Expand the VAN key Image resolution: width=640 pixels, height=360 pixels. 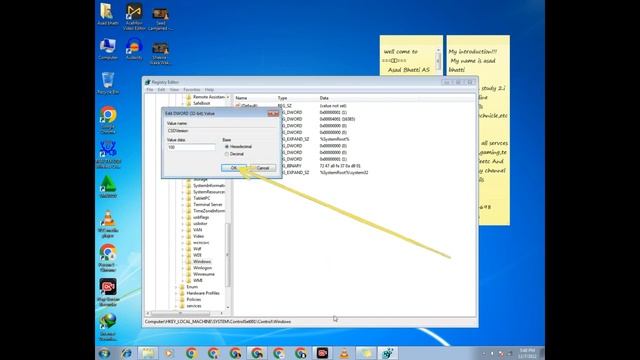(183, 230)
